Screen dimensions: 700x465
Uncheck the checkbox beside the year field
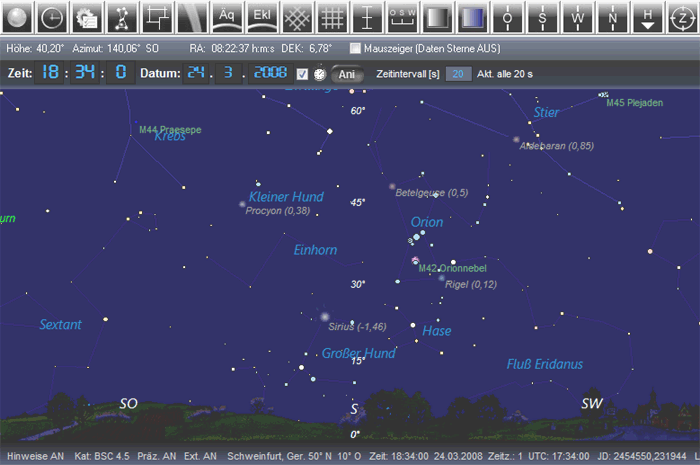coord(302,73)
